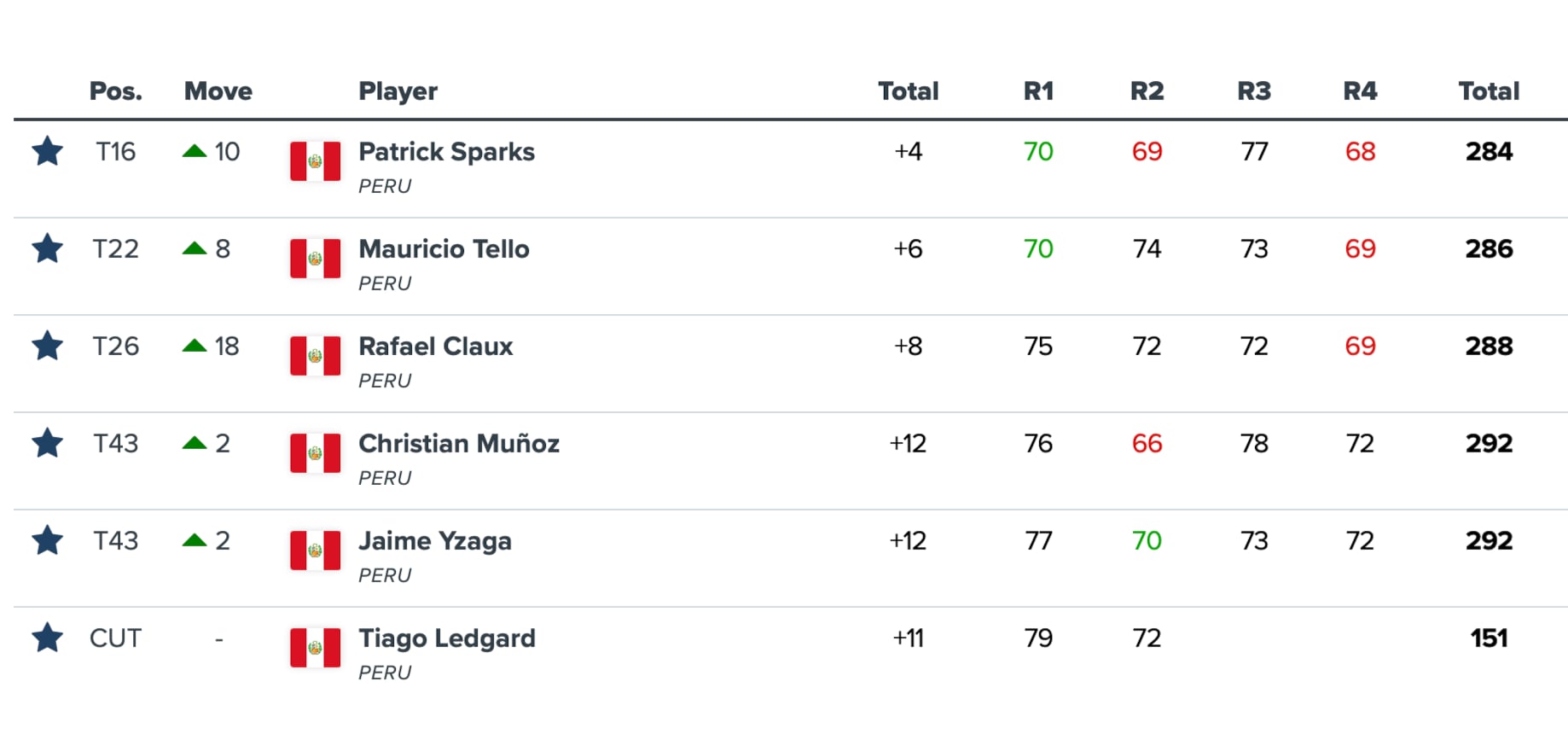The image size is (1568, 746).
Task: Sort by R1 column header
Action: coord(1038,91)
